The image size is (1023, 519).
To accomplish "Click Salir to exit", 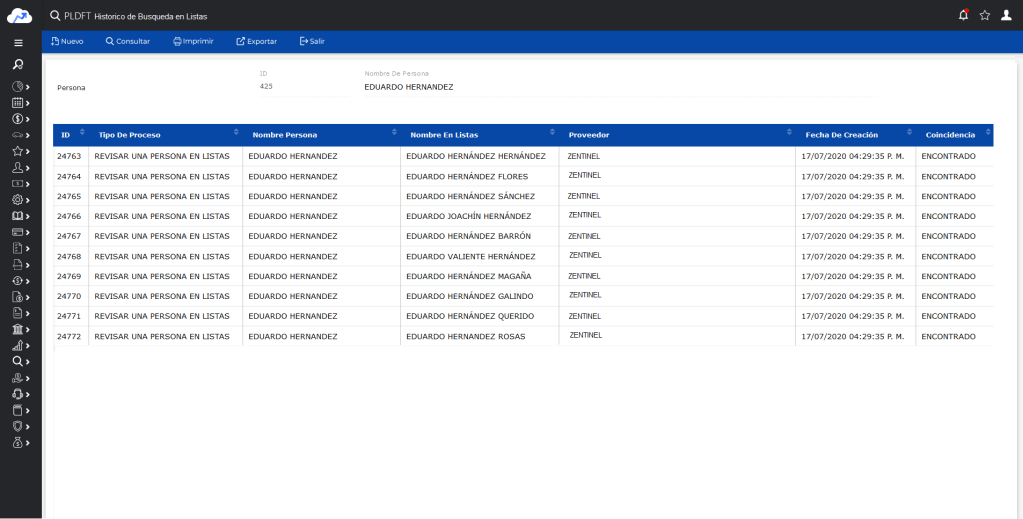I will pos(312,41).
